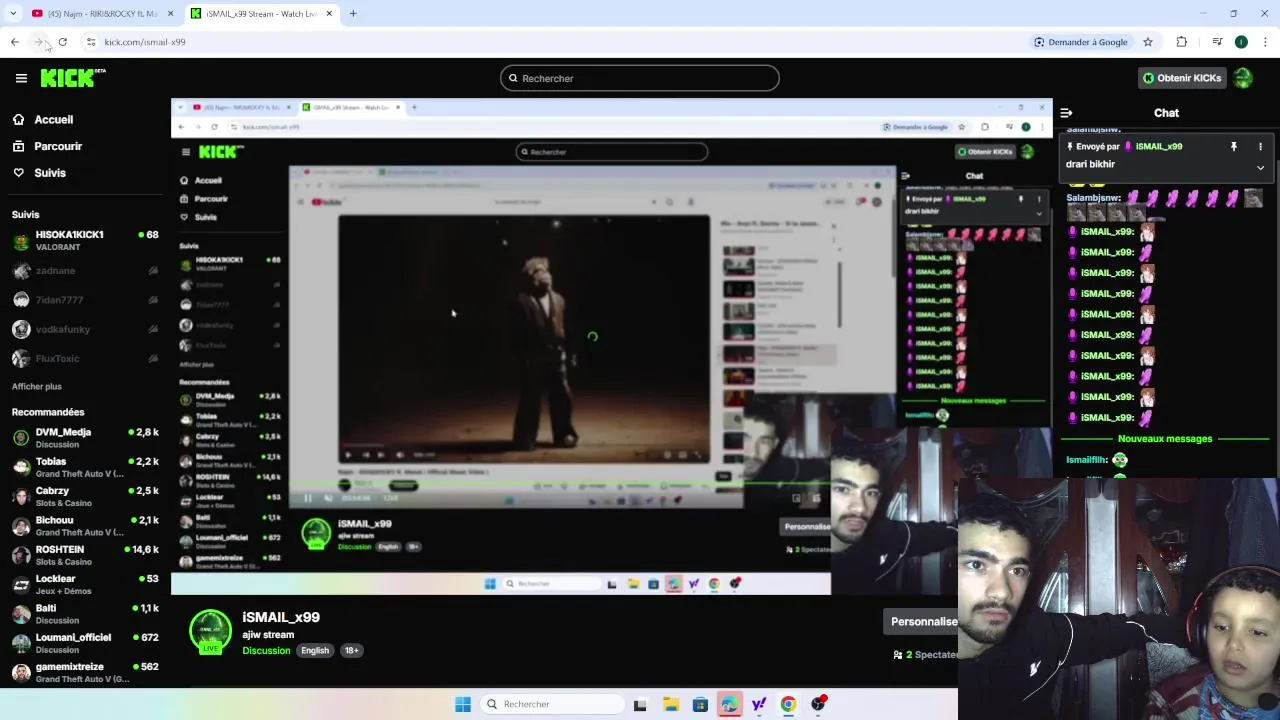Open recommended channel ROSHTEIN
This screenshot has width=1280, height=720.
point(85,555)
